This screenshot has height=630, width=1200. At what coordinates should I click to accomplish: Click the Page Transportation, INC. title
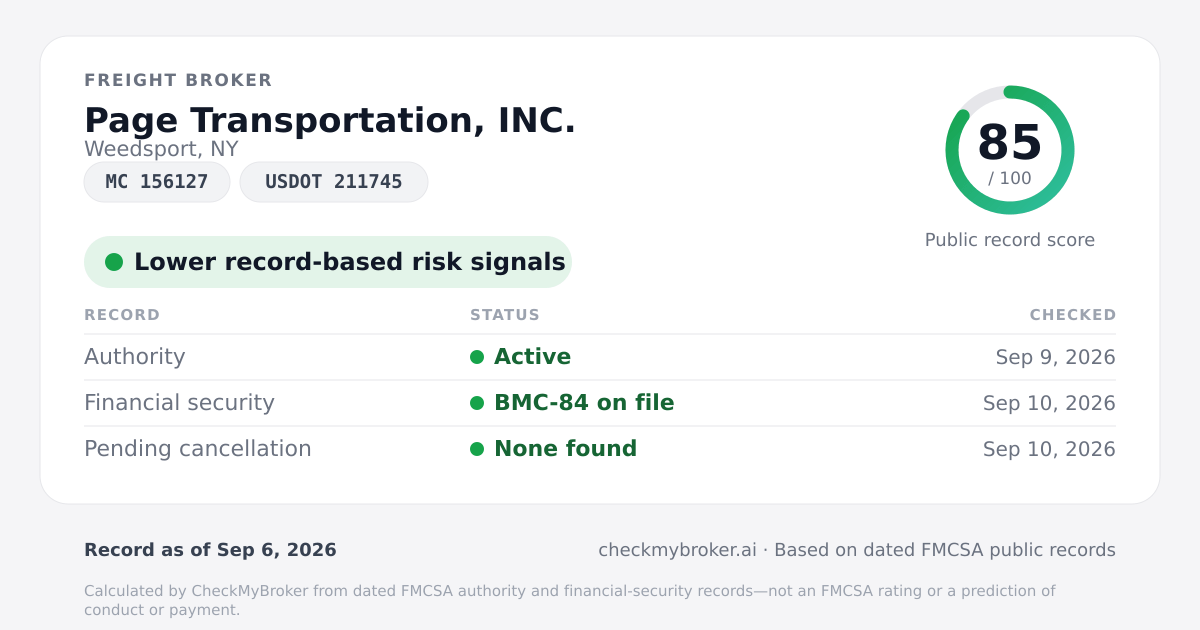330,120
